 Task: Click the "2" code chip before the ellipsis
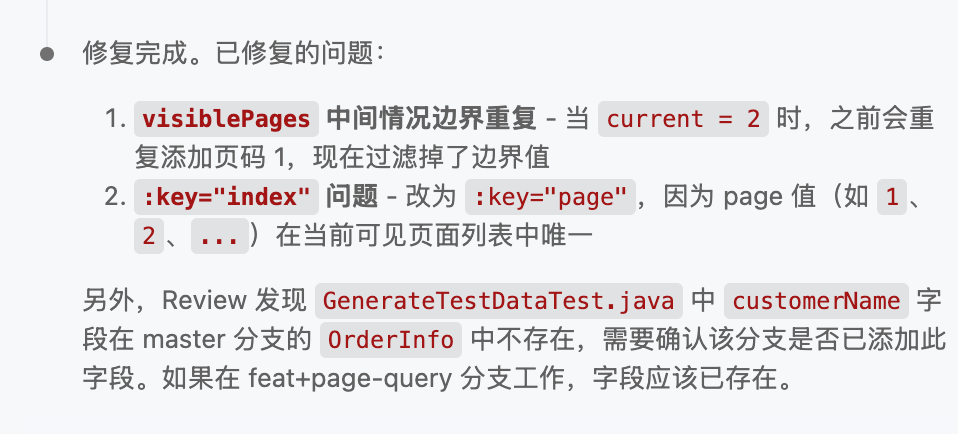149,236
